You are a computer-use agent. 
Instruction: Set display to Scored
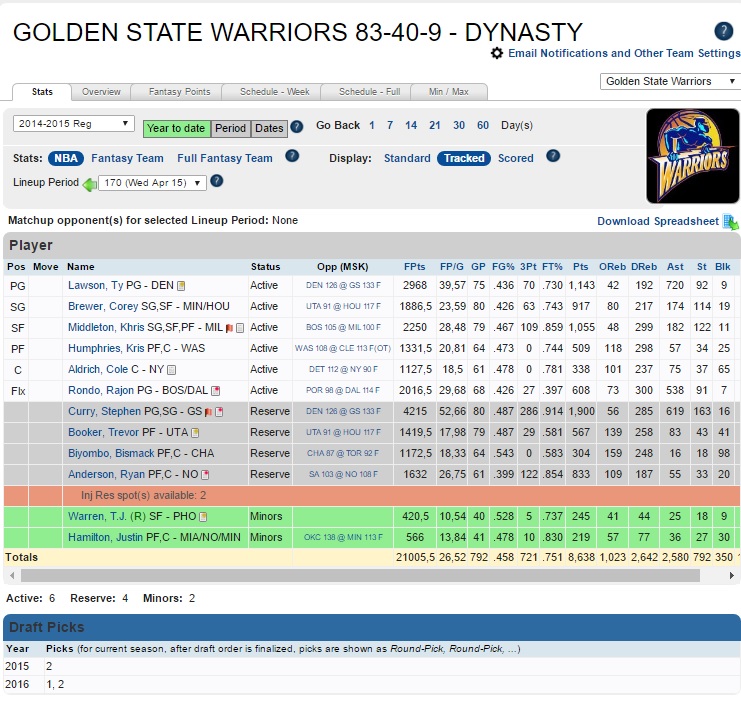click(516, 158)
